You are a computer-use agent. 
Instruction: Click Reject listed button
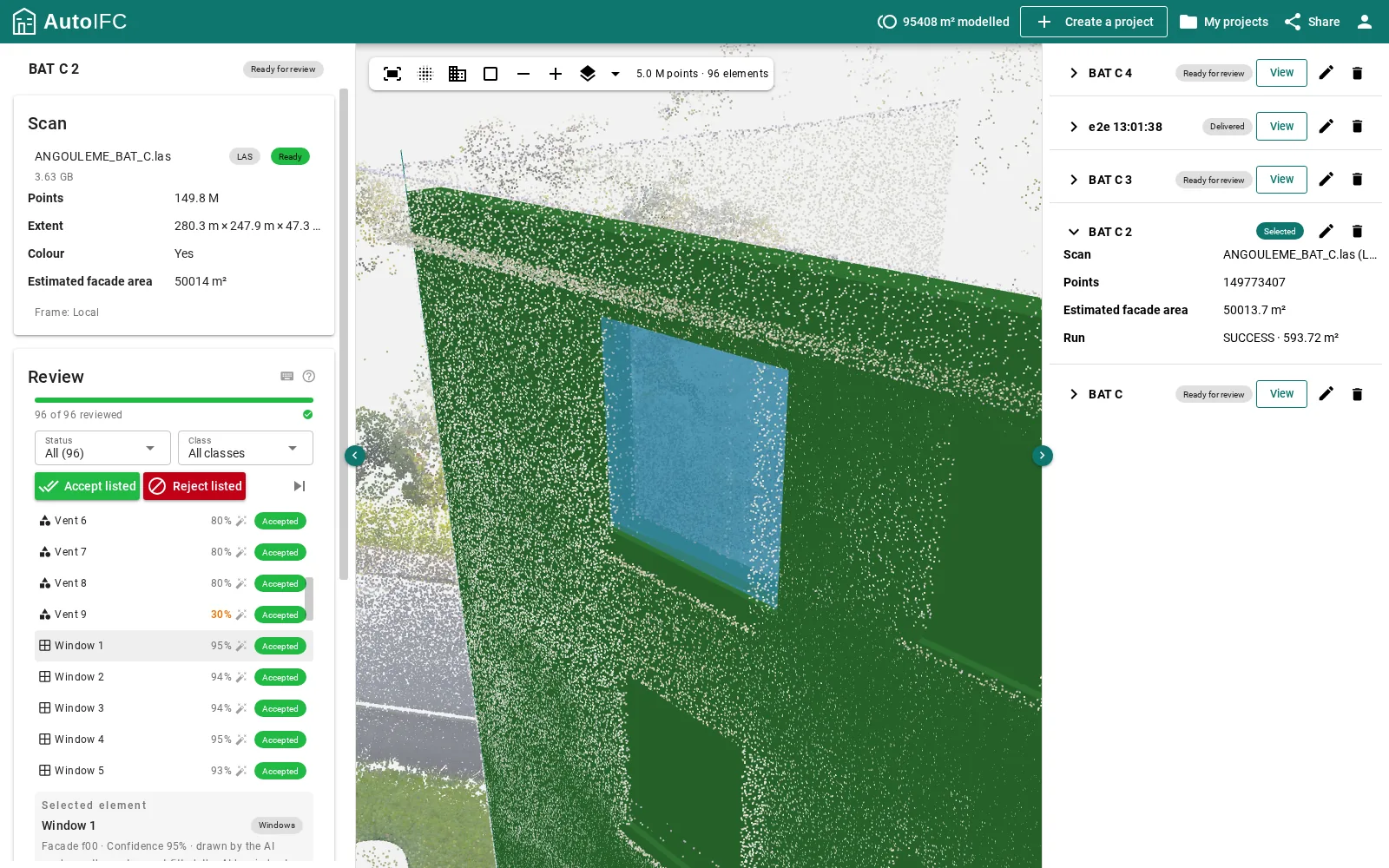coord(194,486)
